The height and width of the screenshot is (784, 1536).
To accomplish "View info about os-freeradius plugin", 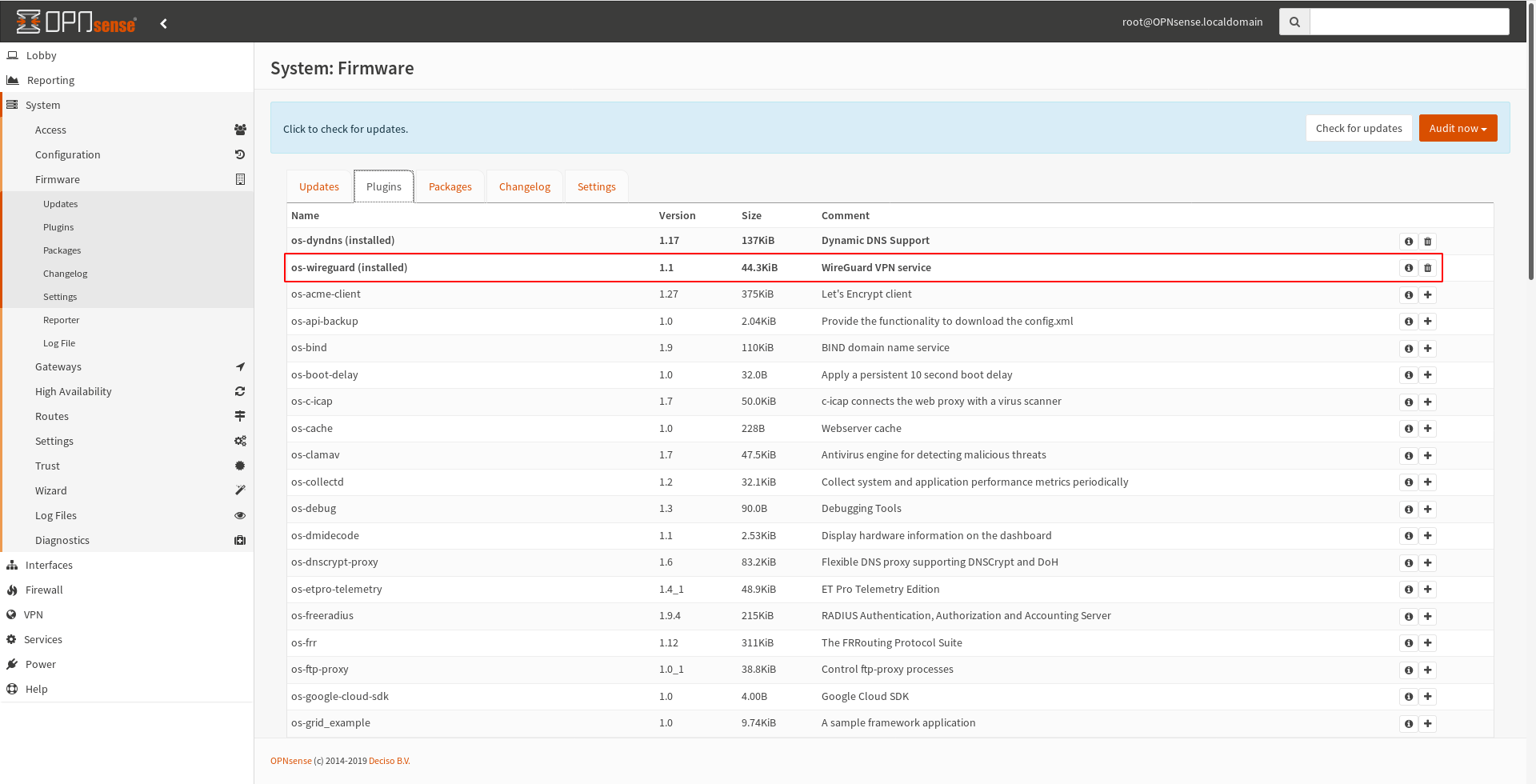I will 1408,617.
